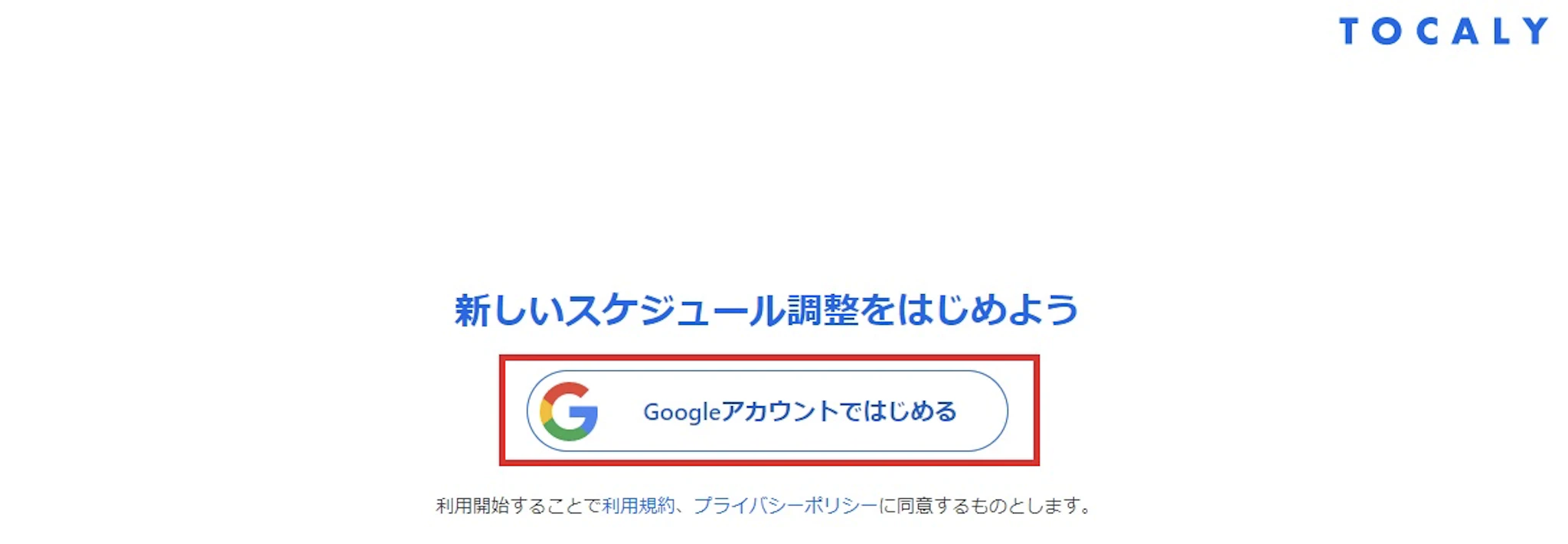Go home via the blue TOCALY wordmark
The image size is (1568, 544).
[x=1443, y=31]
